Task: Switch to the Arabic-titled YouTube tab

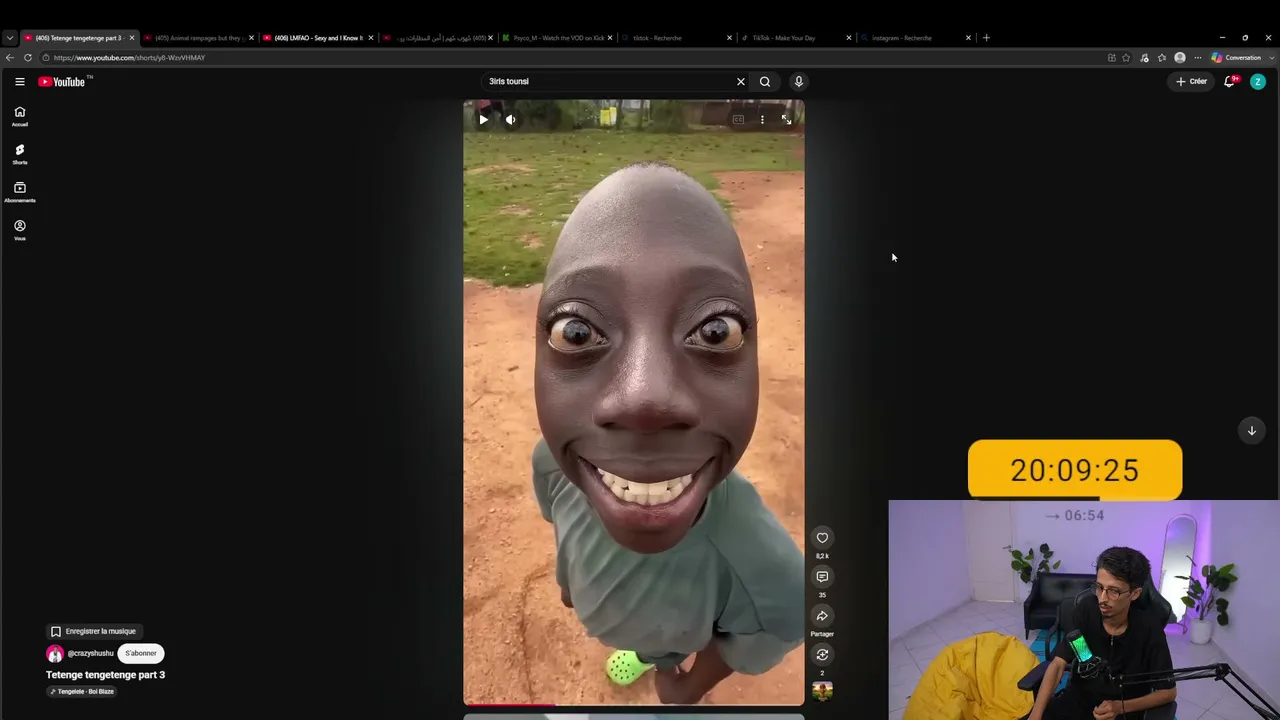Action: tap(436, 38)
